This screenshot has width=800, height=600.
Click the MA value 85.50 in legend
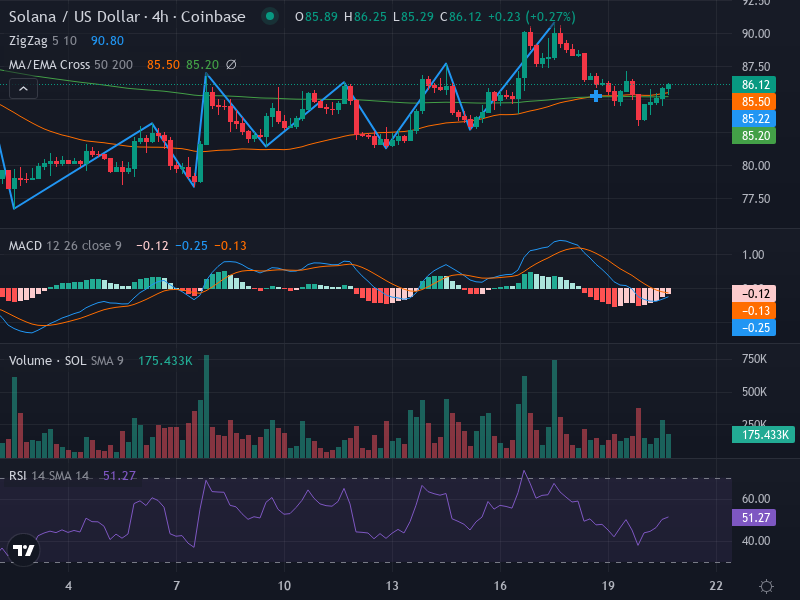click(x=163, y=65)
